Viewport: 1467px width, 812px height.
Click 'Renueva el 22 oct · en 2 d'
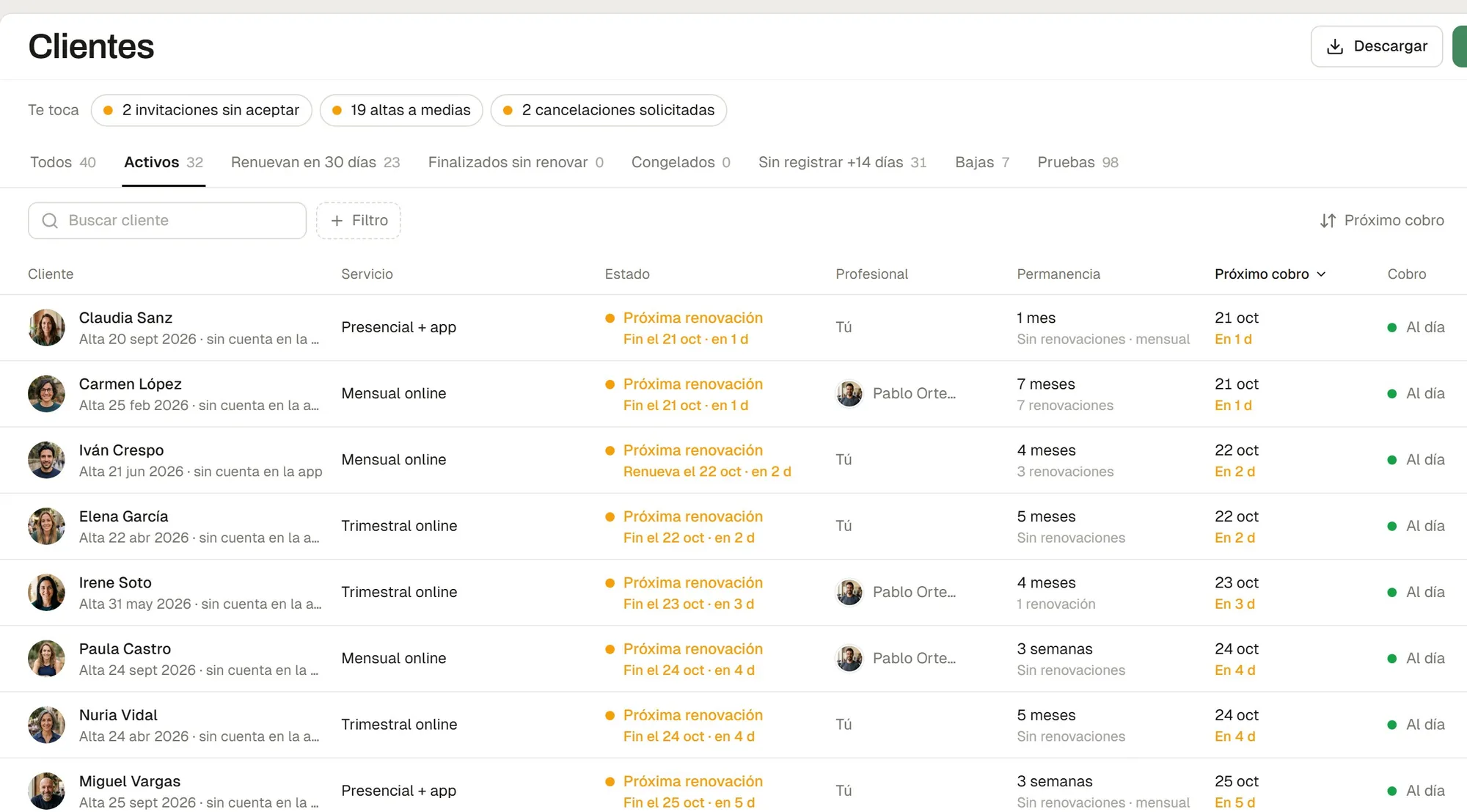(707, 472)
